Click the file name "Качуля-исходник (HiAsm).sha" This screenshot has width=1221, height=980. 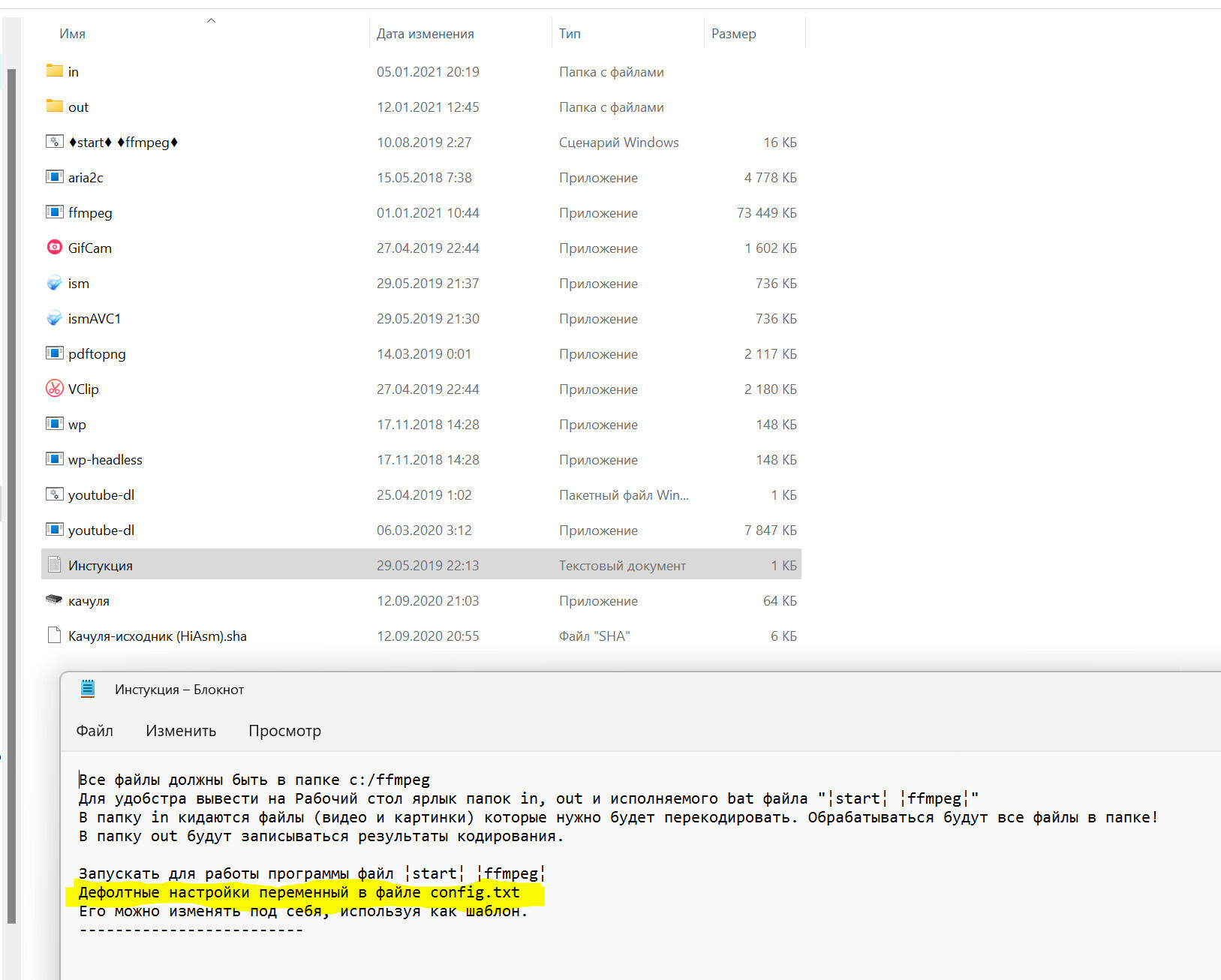158,636
